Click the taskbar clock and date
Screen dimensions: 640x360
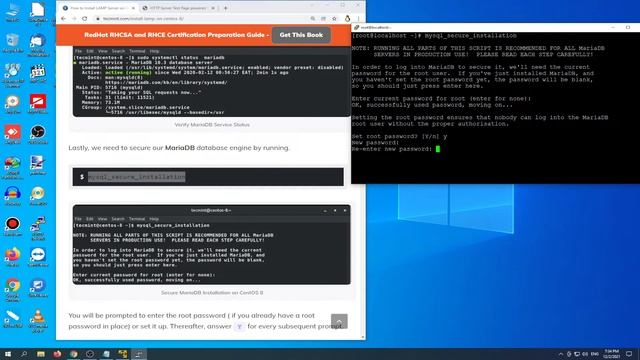[x=611, y=354]
